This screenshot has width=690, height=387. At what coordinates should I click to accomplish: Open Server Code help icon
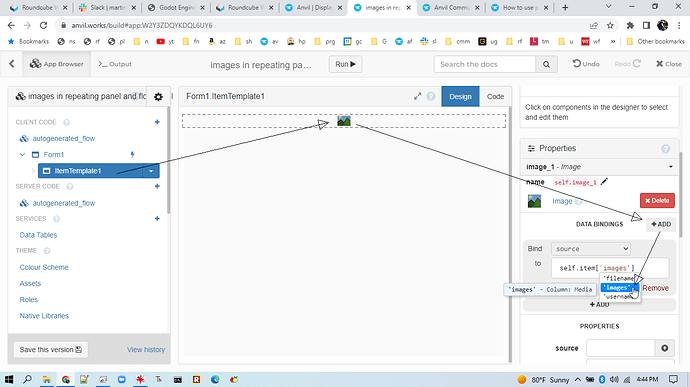coord(70,187)
